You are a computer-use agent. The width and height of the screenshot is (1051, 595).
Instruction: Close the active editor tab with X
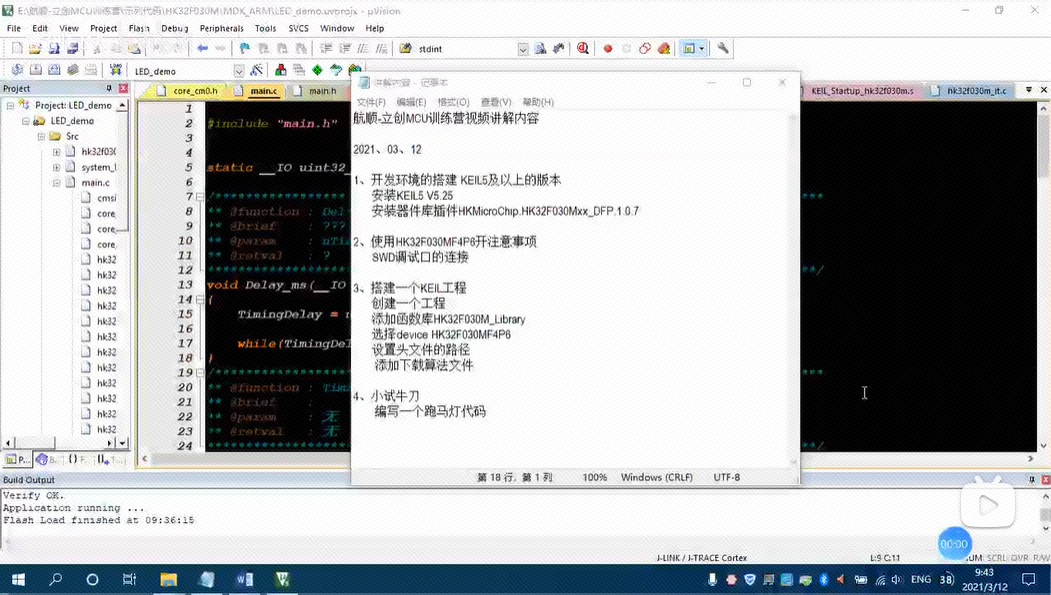(1044, 90)
